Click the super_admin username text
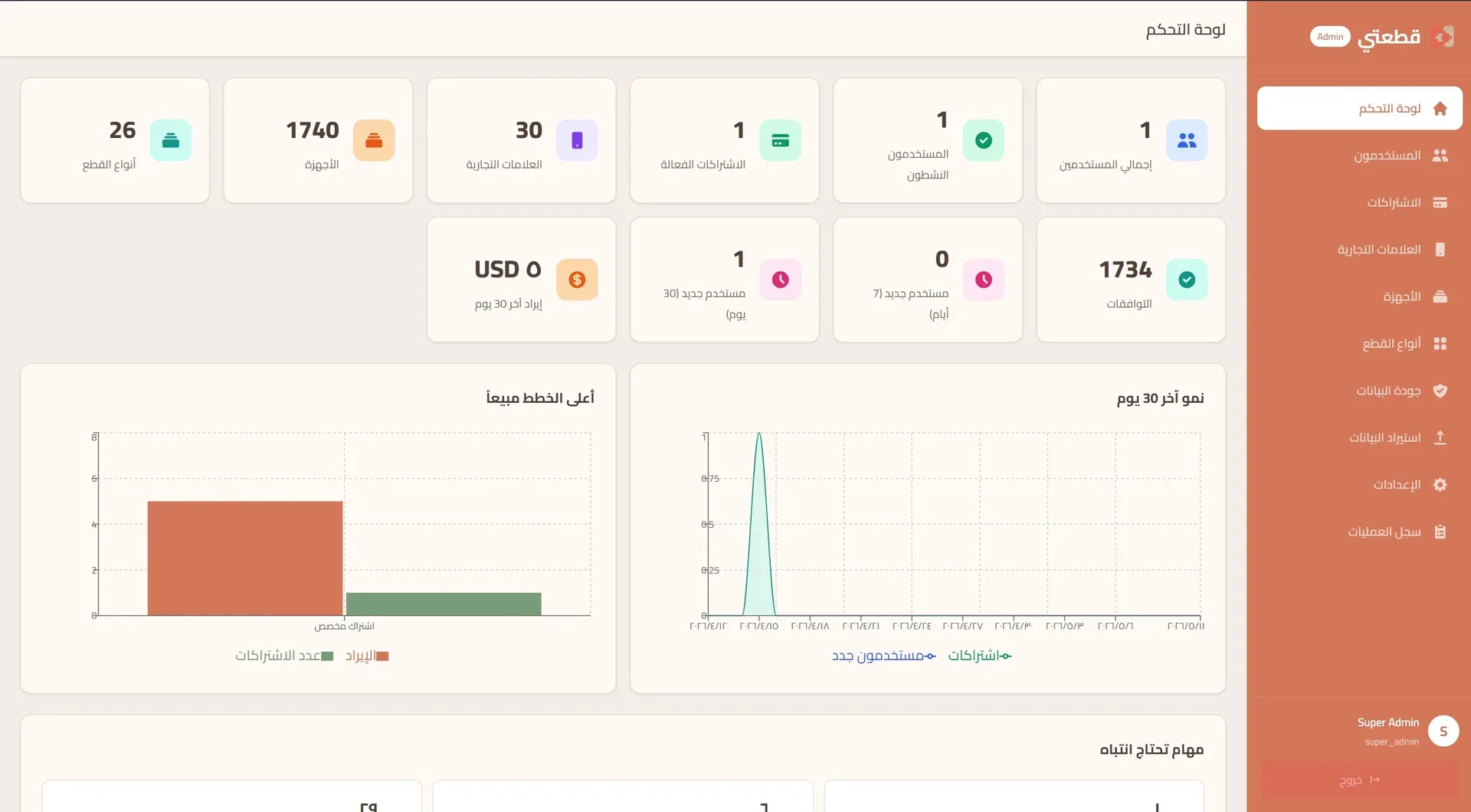Image resolution: width=1471 pixels, height=812 pixels. [x=1391, y=742]
